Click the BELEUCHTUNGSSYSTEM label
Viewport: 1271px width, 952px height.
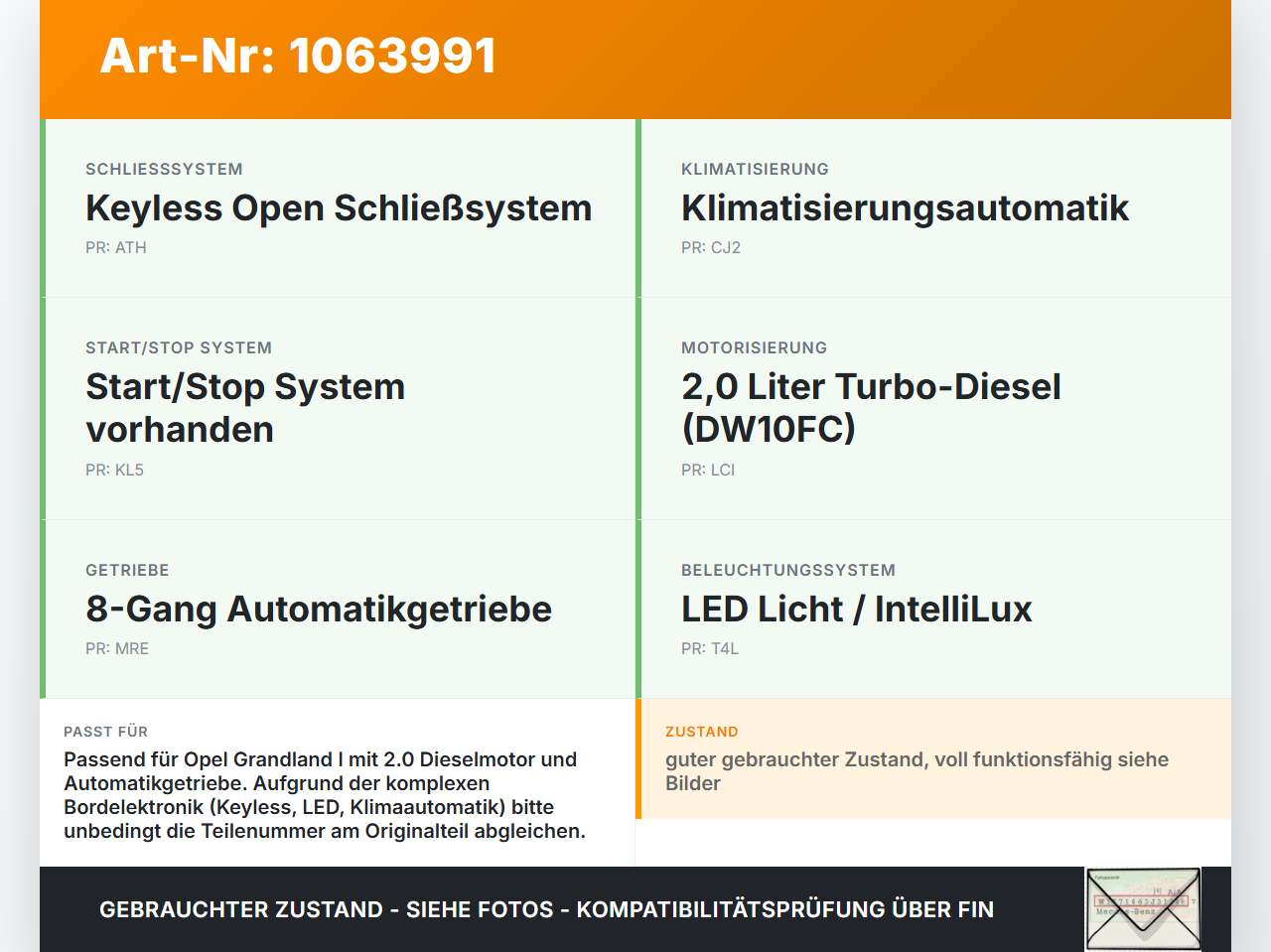click(x=788, y=570)
